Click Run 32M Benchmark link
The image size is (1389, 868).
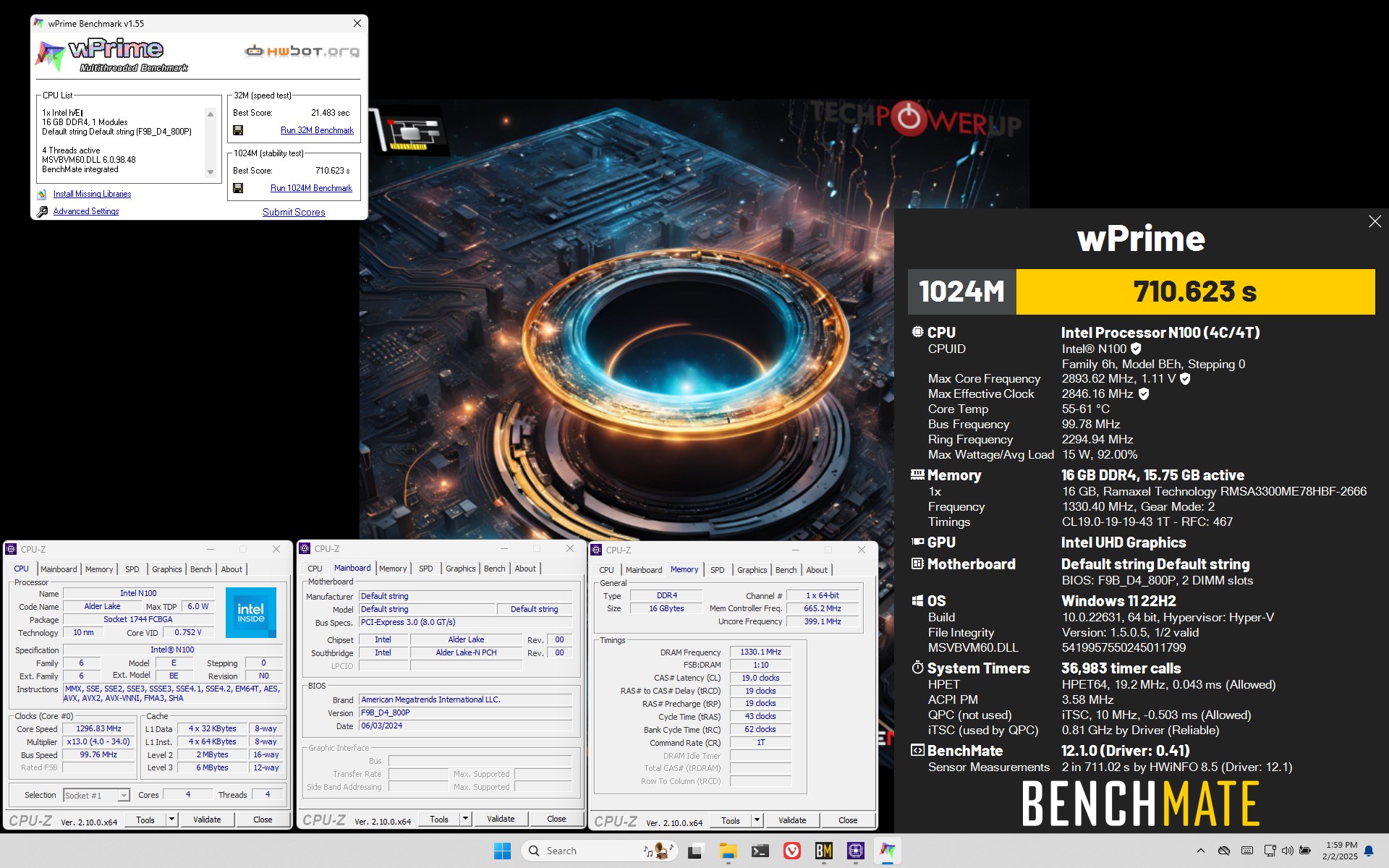click(x=317, y=130)
